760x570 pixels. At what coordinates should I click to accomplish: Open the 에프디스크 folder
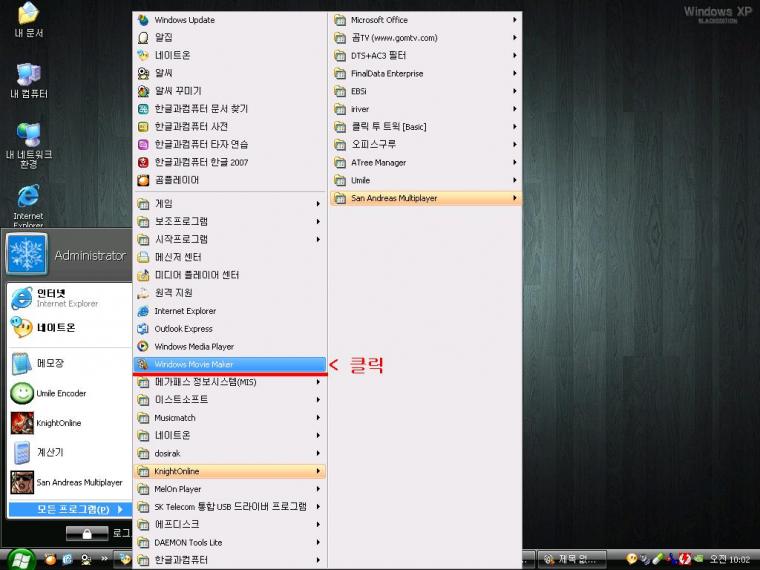click(x=229, y=524)
